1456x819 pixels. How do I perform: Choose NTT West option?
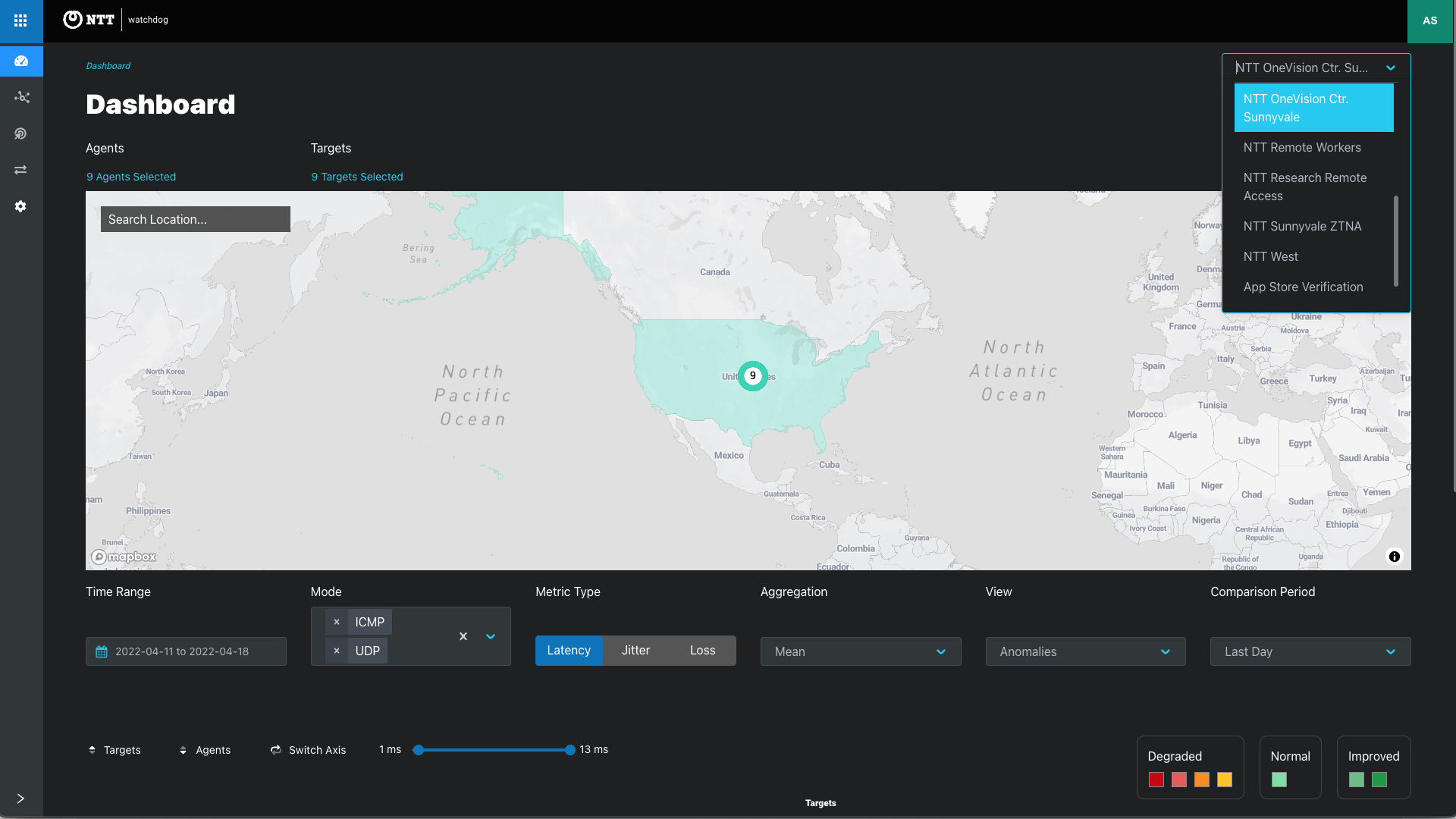click(x=1314, y=256)
